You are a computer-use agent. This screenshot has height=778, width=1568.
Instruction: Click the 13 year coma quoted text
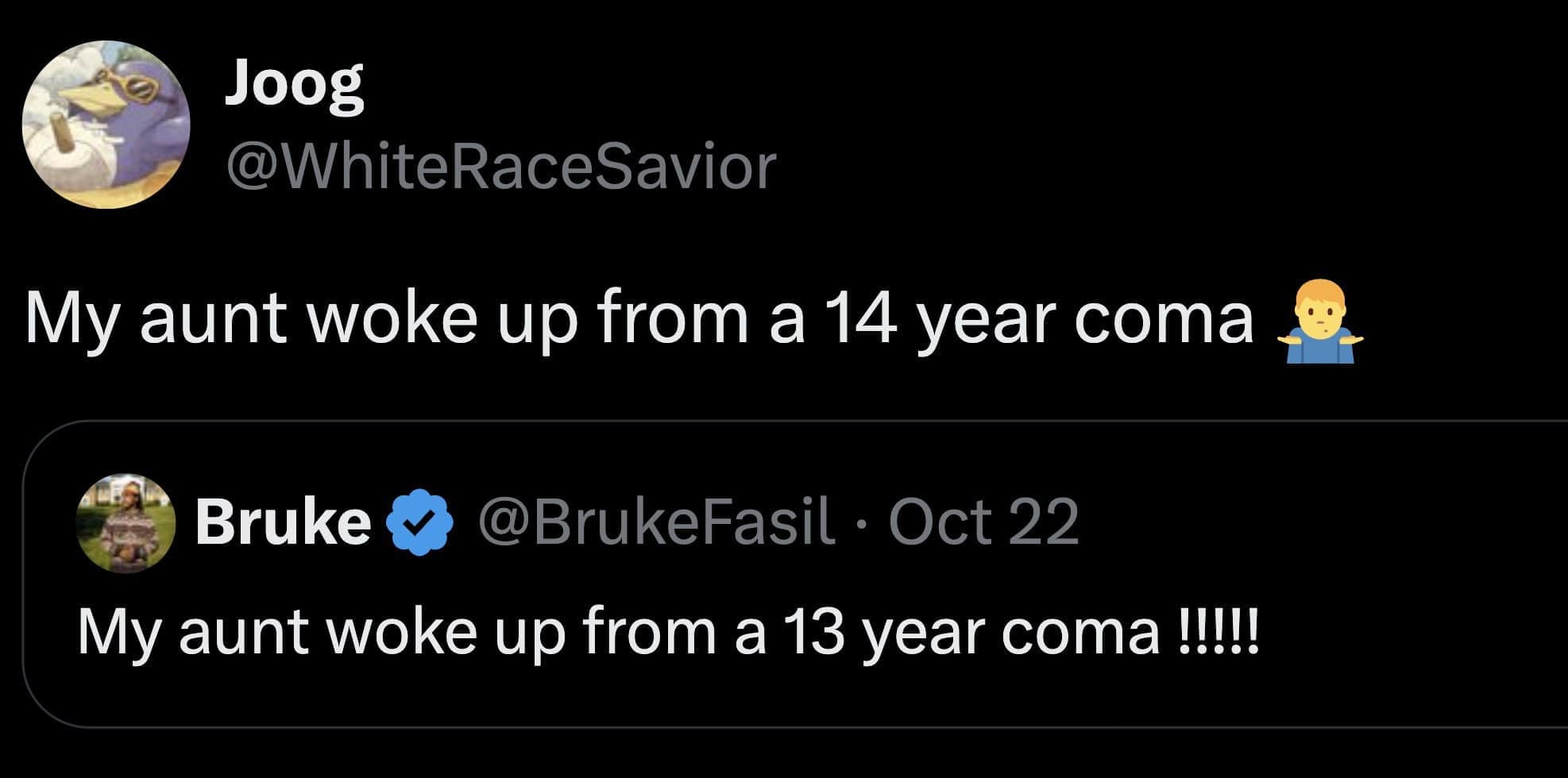[620, 633]
